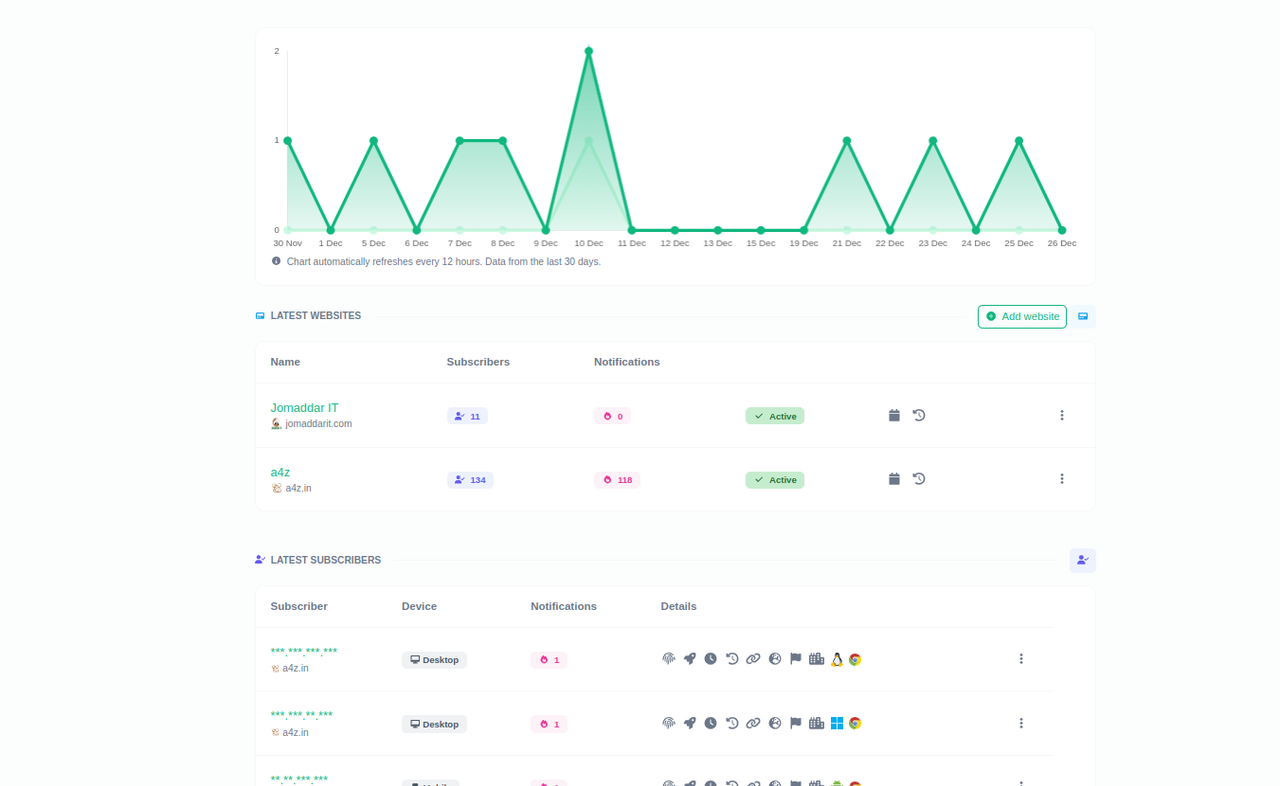Click the history arrow icon in Windows subscriber row

tap(732, 723)
